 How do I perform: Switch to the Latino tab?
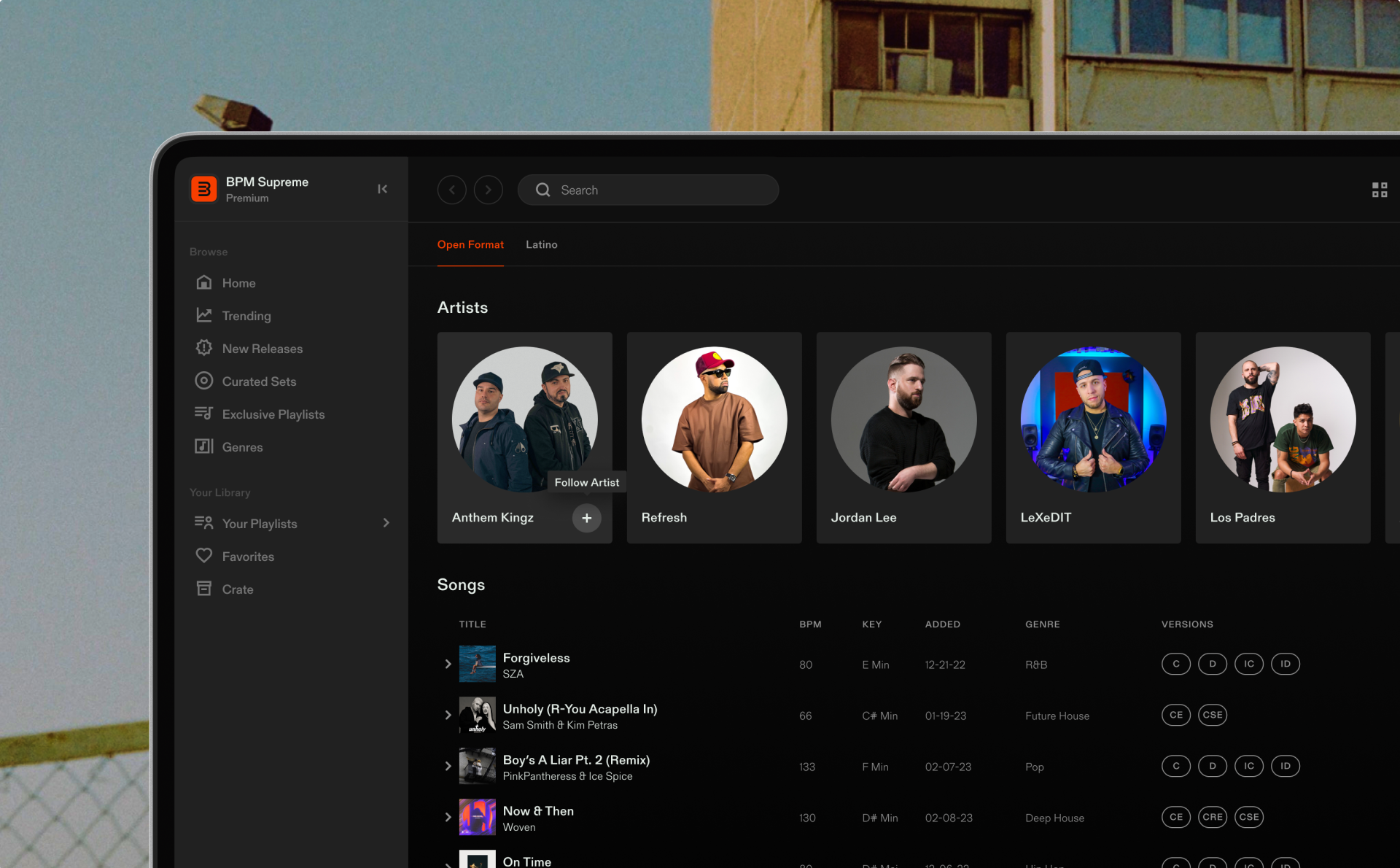541,244
